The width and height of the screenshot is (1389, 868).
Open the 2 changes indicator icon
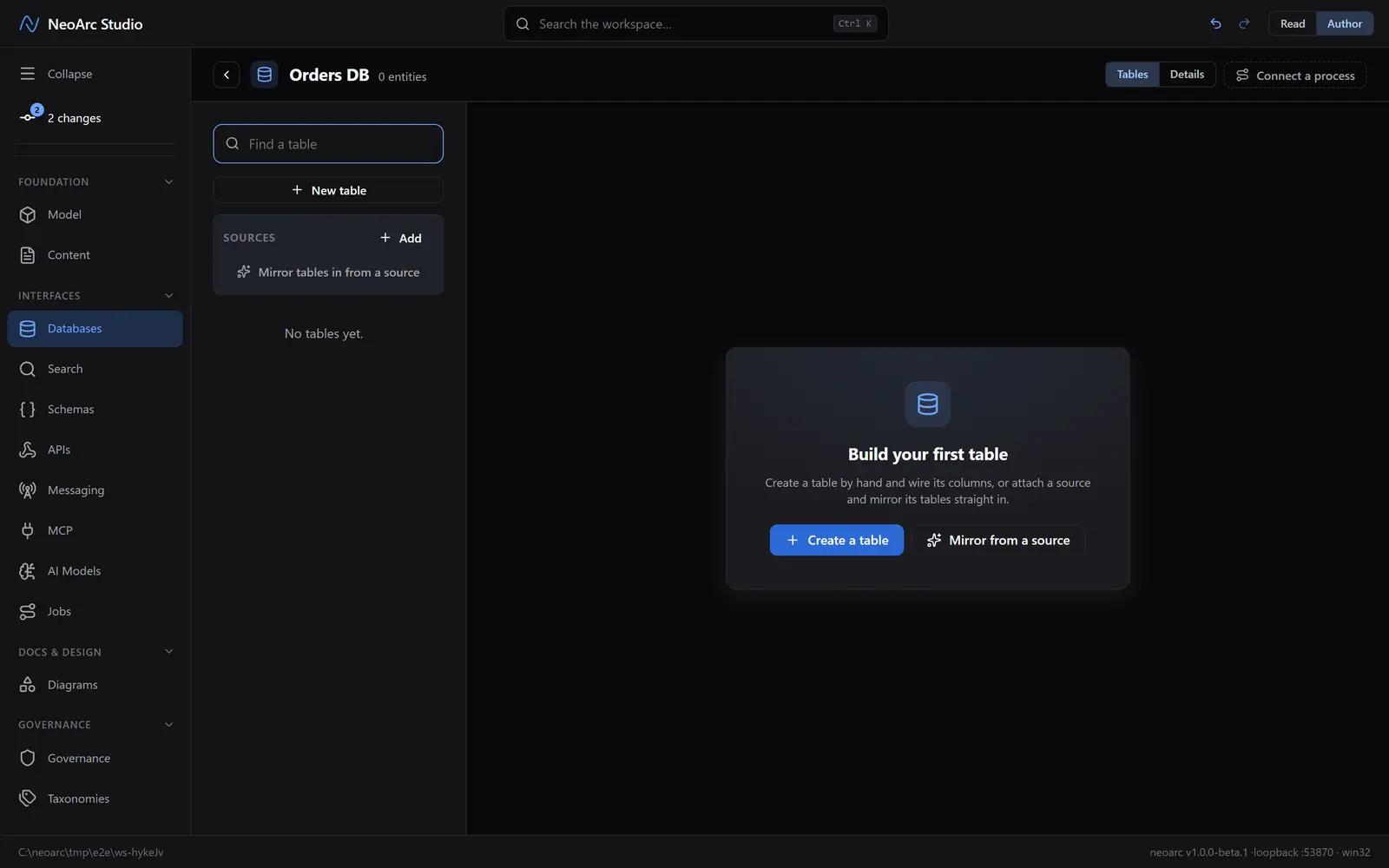coord(30,115)
